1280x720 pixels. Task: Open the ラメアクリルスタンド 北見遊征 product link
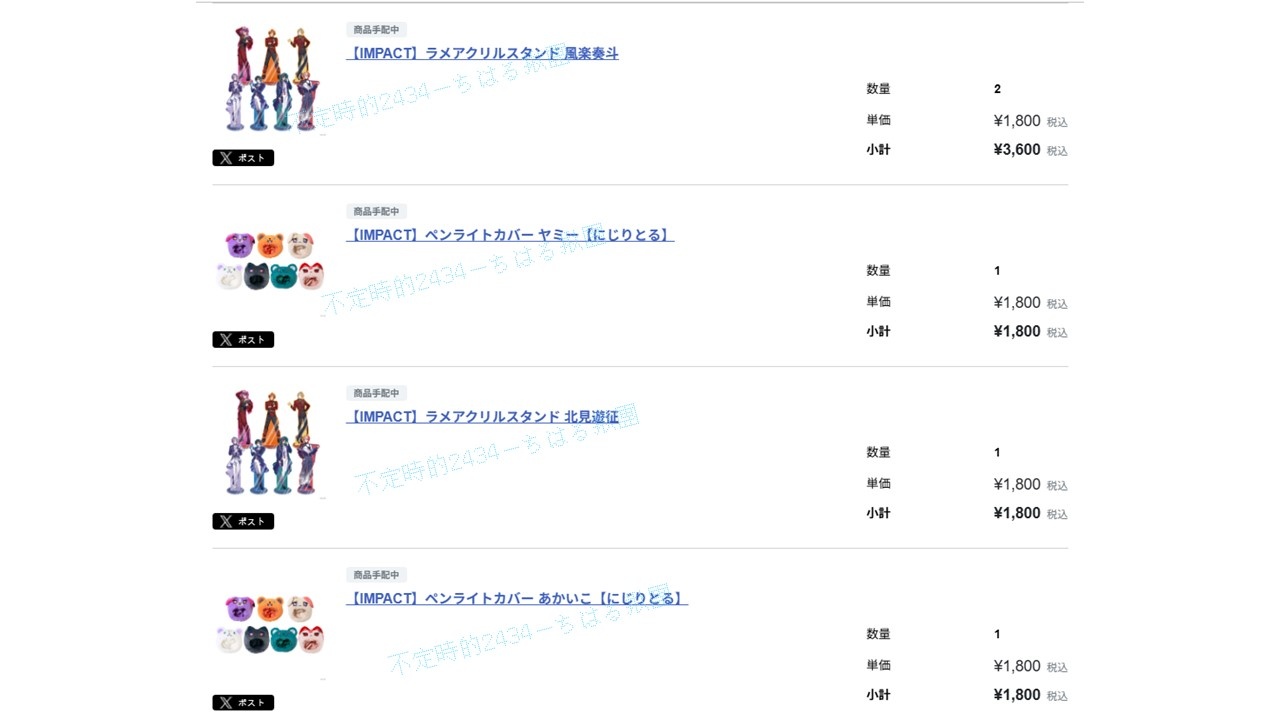[x=483, y=417]
